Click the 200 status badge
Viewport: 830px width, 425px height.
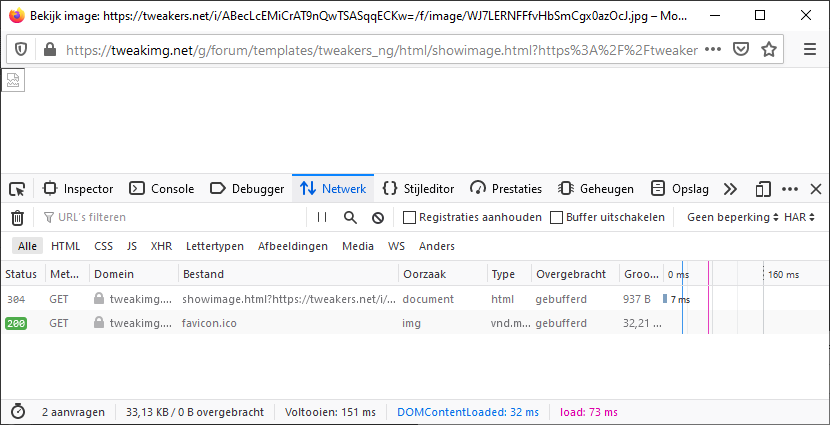click(x=16, y=323)
